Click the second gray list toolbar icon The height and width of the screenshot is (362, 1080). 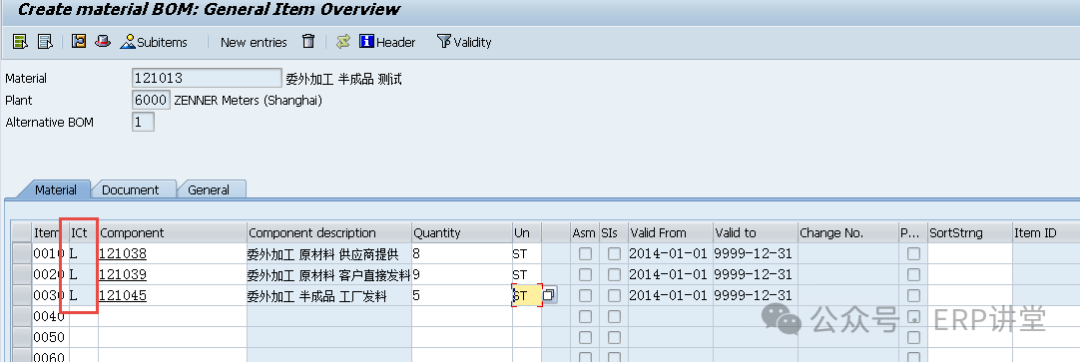(x=45, y=42)
